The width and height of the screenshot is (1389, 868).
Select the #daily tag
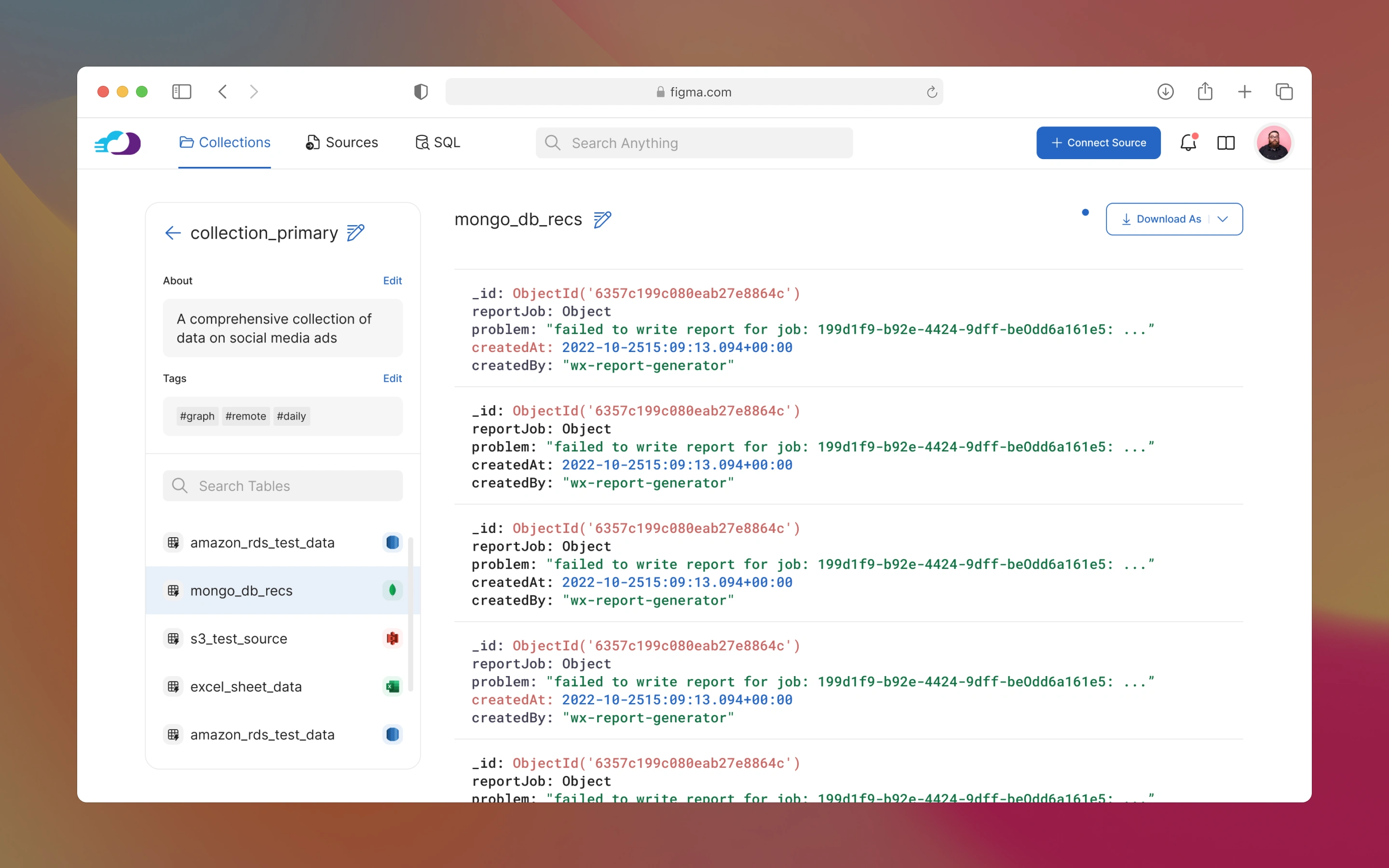tap(292, 416)
